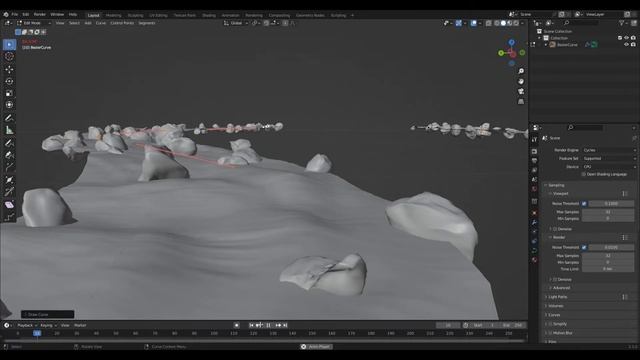Open the Modifiers wrench properties tab

tap(534, 222)
